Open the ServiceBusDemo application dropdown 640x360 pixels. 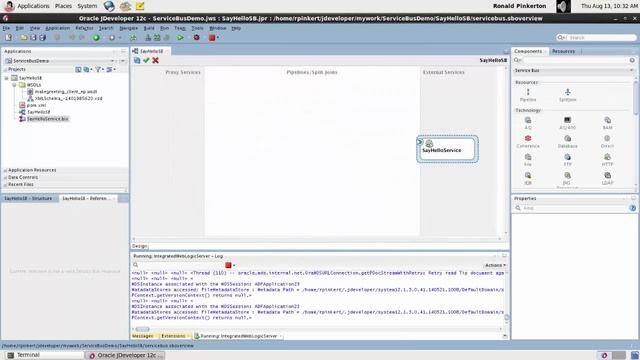113,61
